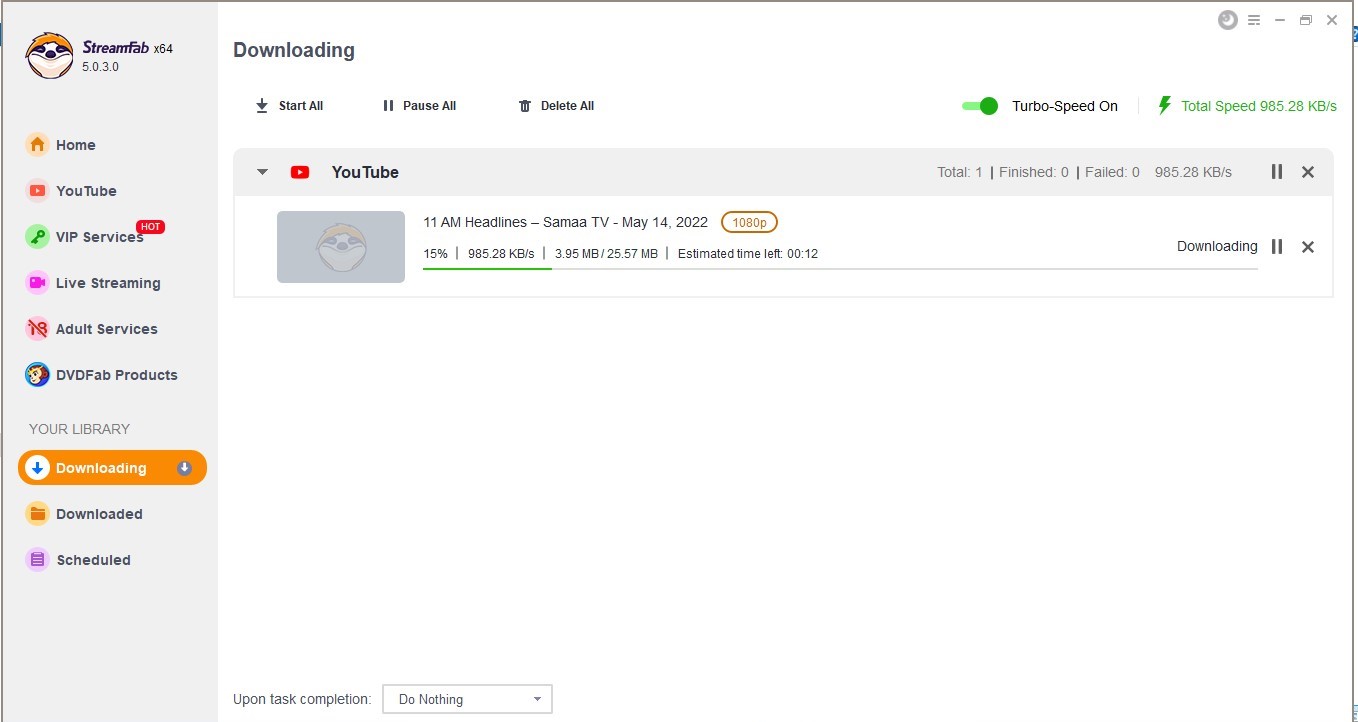Click Pause All button
The image size is (1358, 722).
tap(419, 106)
